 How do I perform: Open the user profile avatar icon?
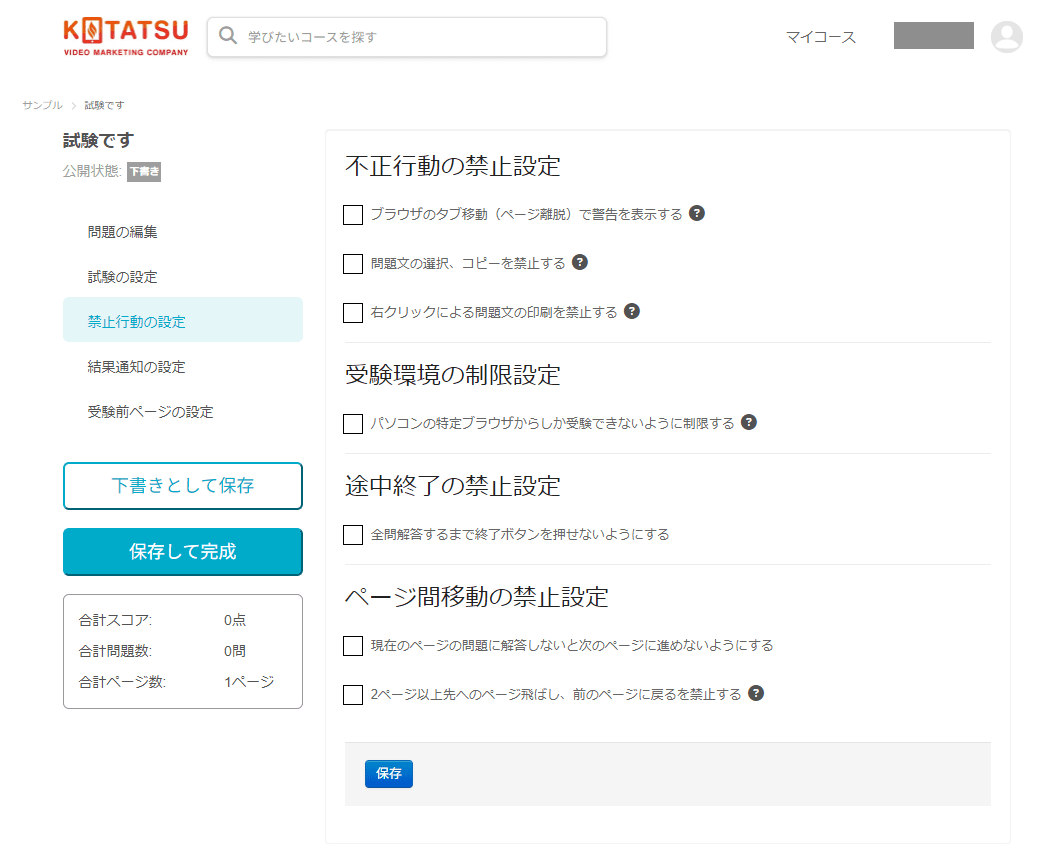tap(1007, 36)
